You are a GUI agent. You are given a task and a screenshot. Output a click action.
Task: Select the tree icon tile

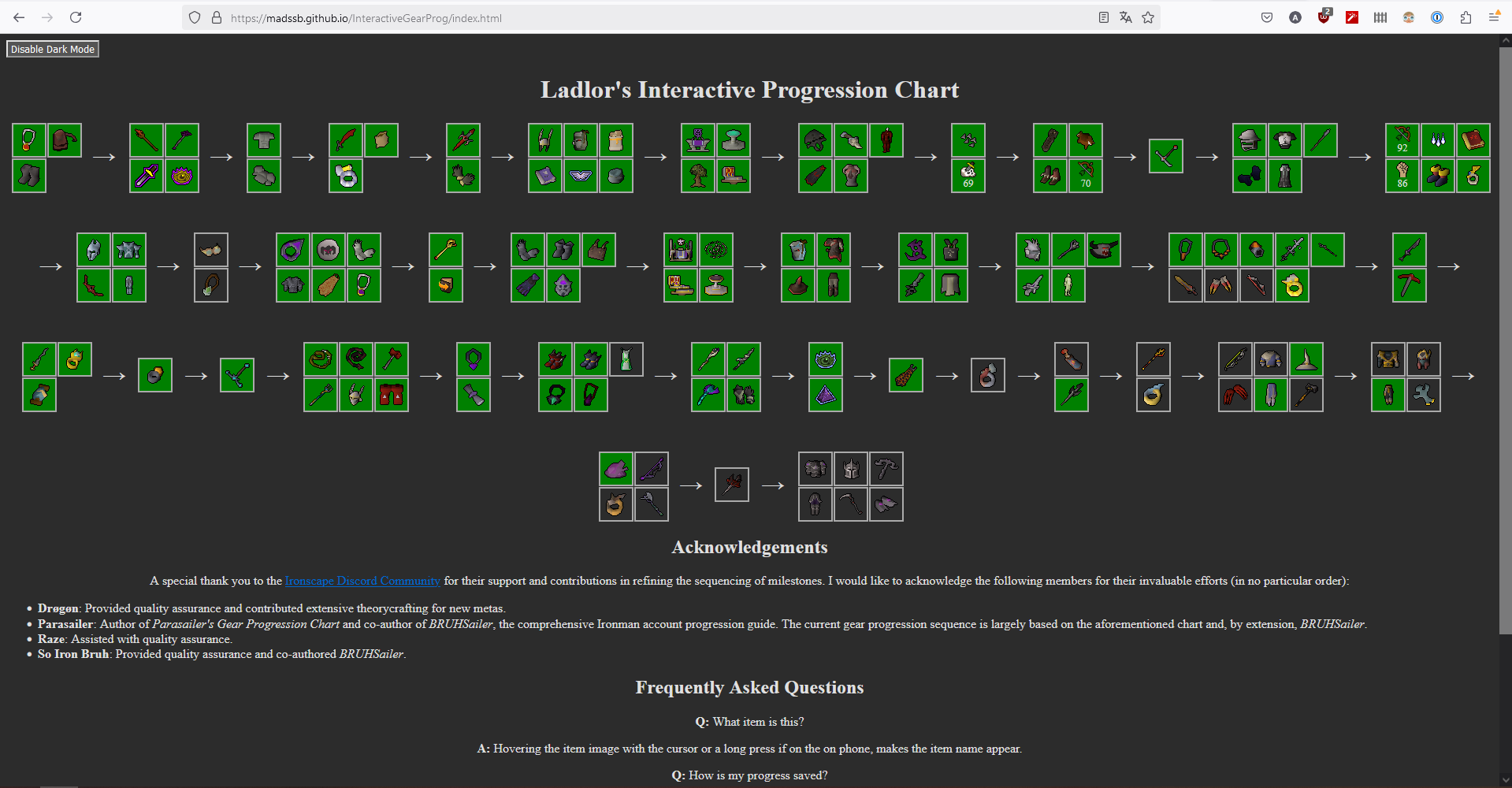(698, 176)
